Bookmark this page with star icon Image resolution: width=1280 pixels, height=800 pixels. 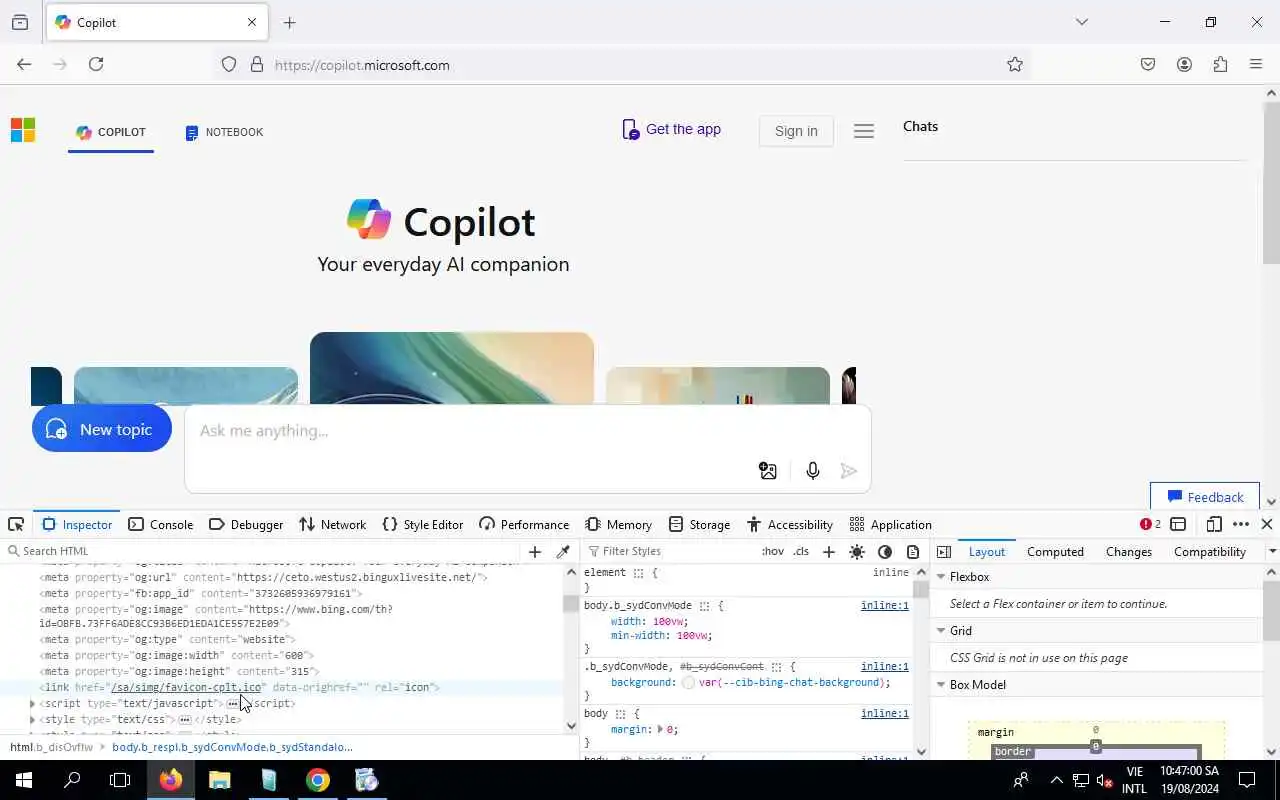tap(1015, 64)
